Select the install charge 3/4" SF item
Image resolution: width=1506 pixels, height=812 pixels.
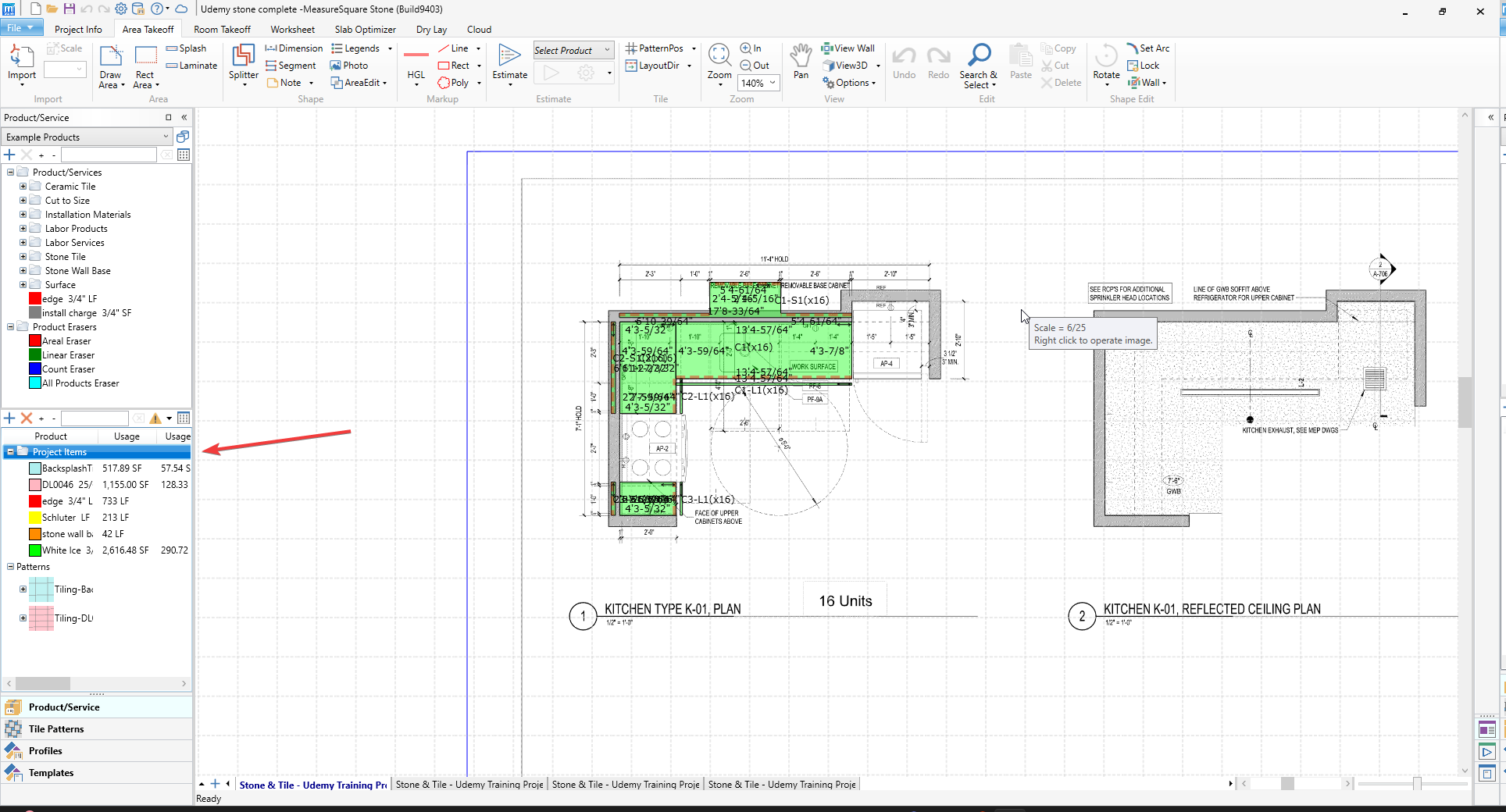pyautogui.click(x=80, y=313)
